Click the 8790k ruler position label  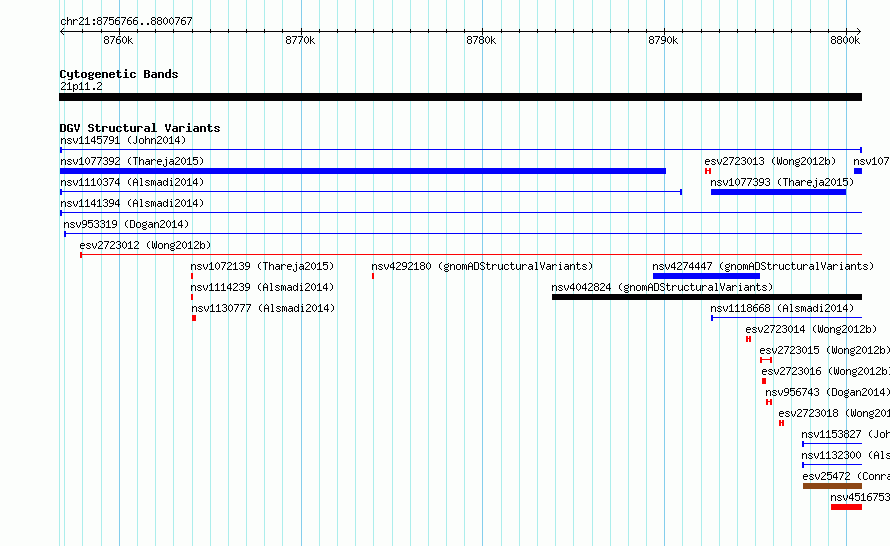pyautogui.click(x=663, y=40)
